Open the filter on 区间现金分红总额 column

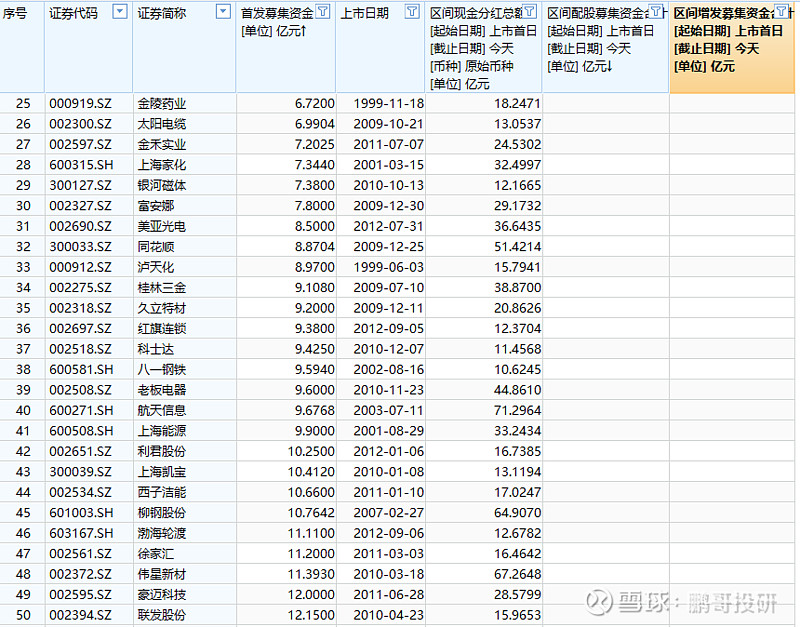(x=528, y=13)
